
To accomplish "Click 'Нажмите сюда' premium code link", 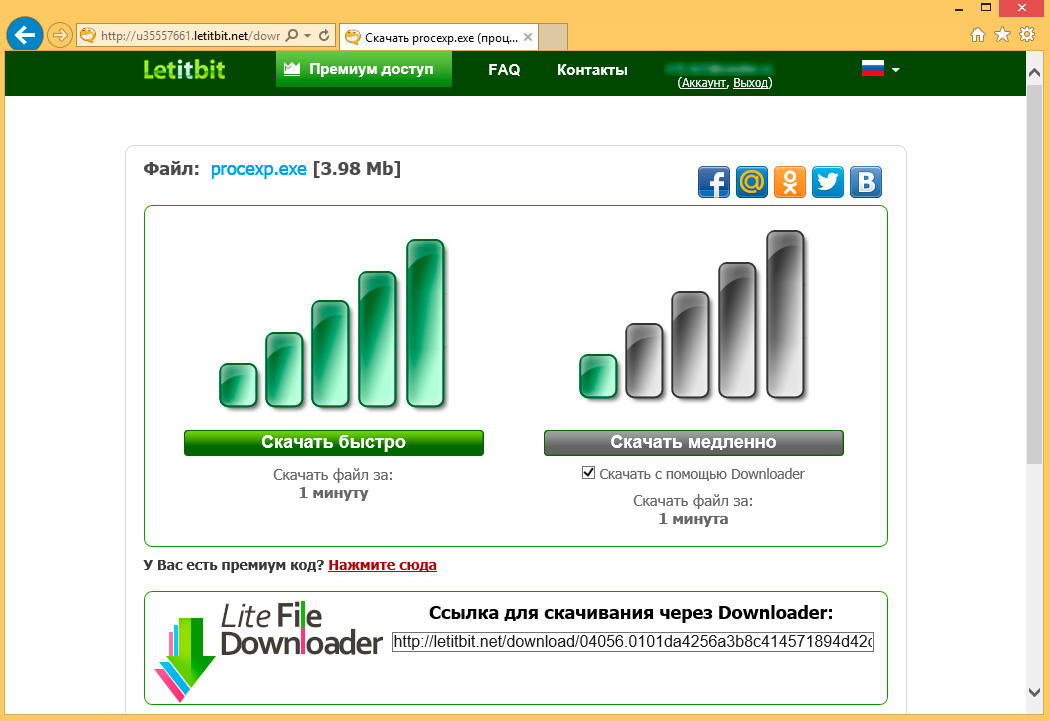I will point(382,565).
